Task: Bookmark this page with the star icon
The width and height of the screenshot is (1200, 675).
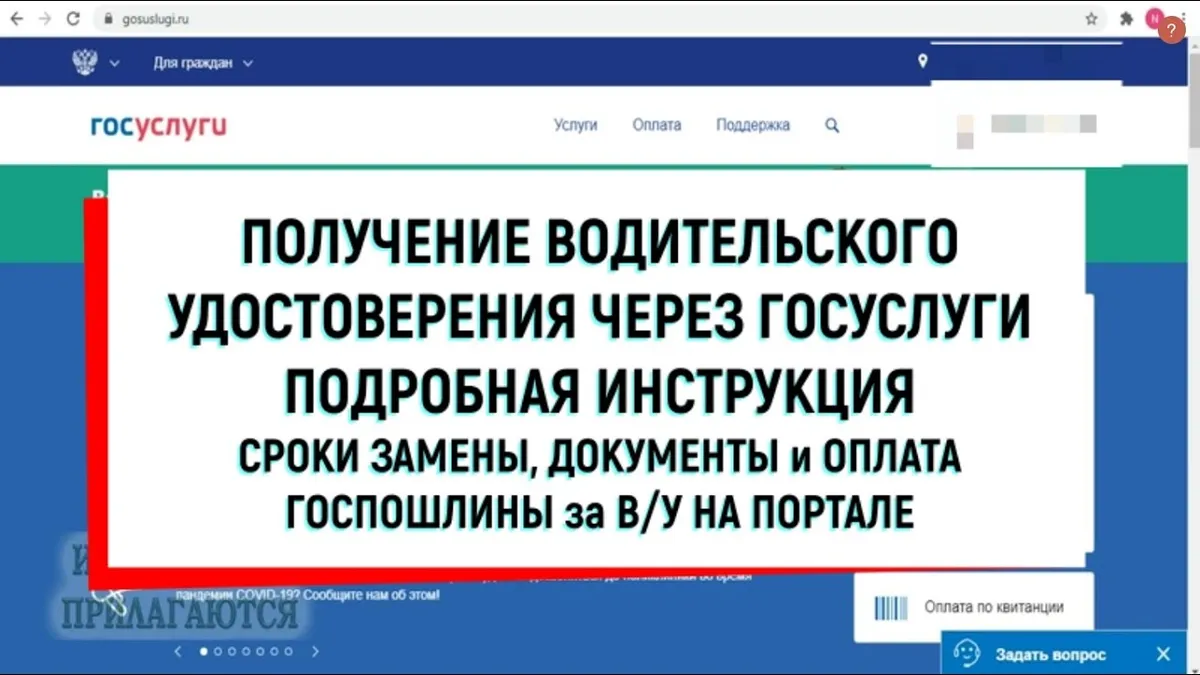Action: coord(1091,19)
